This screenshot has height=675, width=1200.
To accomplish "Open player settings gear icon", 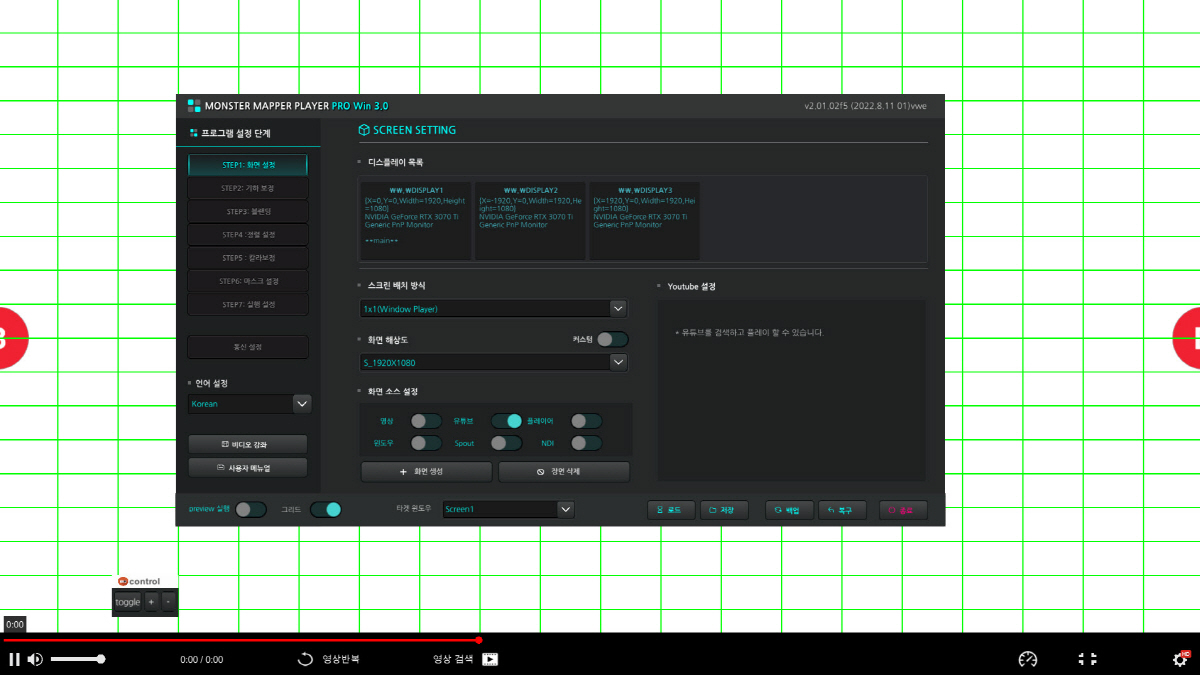I will 1180,659.
